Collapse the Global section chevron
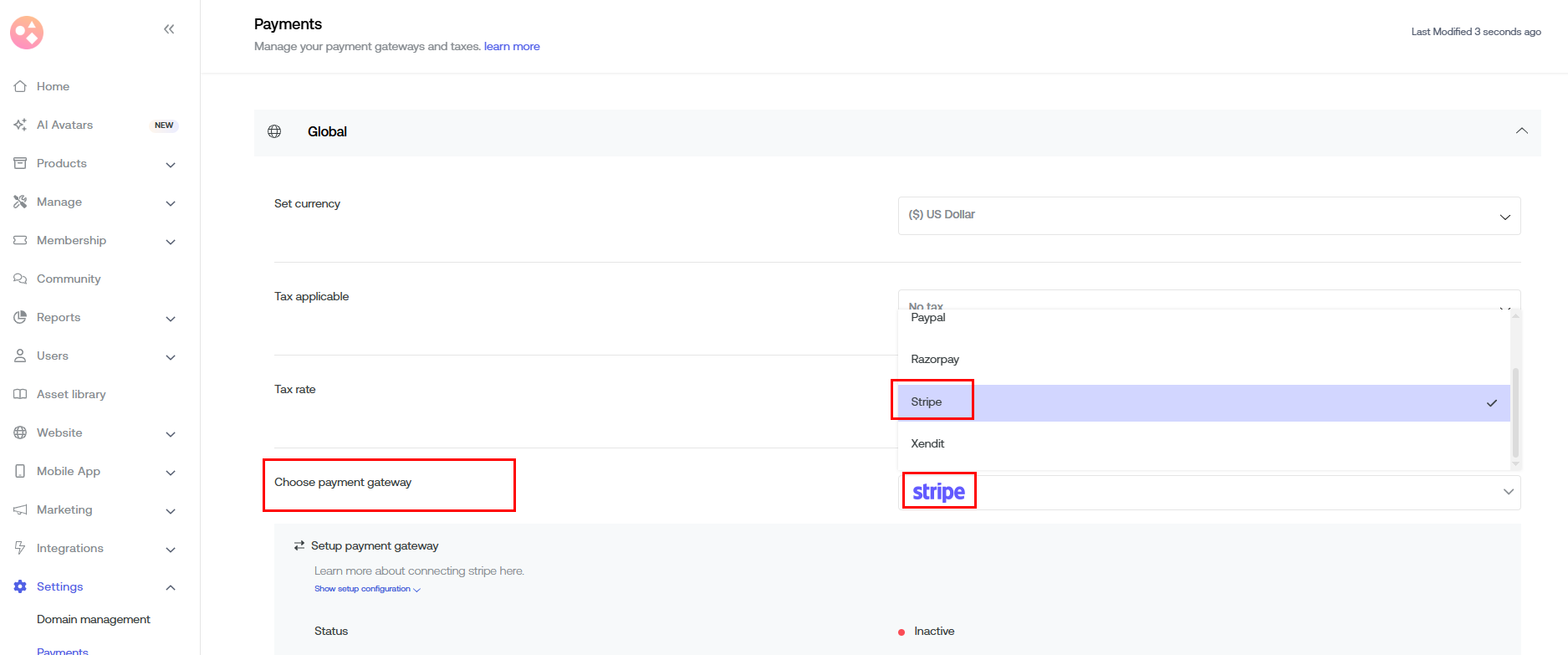Viewport: 1568px width, 655px height. 1521,131
